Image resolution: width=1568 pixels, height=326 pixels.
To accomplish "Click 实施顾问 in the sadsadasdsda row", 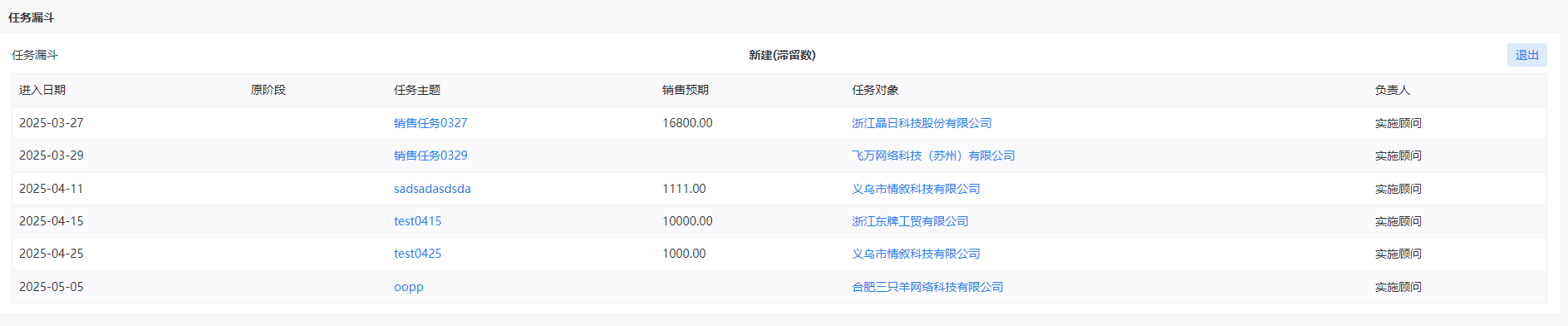I will pyautogui.click(x=1398, y=189).
